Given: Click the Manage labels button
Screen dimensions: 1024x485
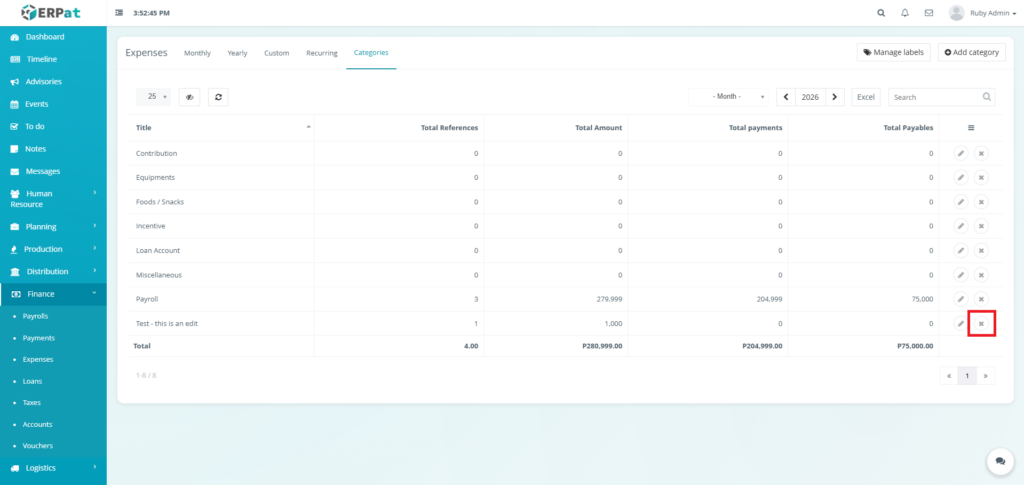Looking at the screenshot, I should pos(893,52).
